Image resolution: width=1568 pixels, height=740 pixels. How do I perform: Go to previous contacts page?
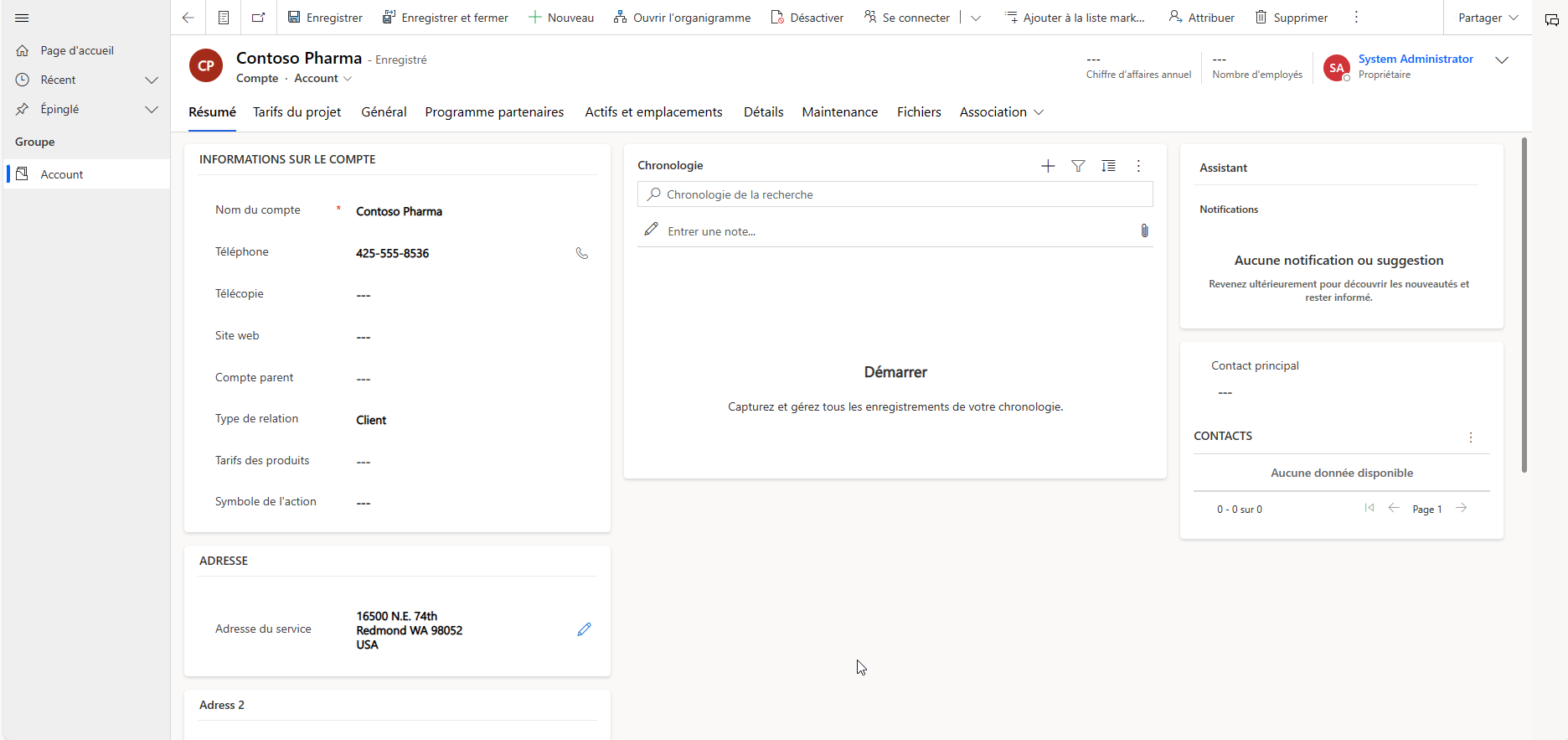pos(1394,508)
